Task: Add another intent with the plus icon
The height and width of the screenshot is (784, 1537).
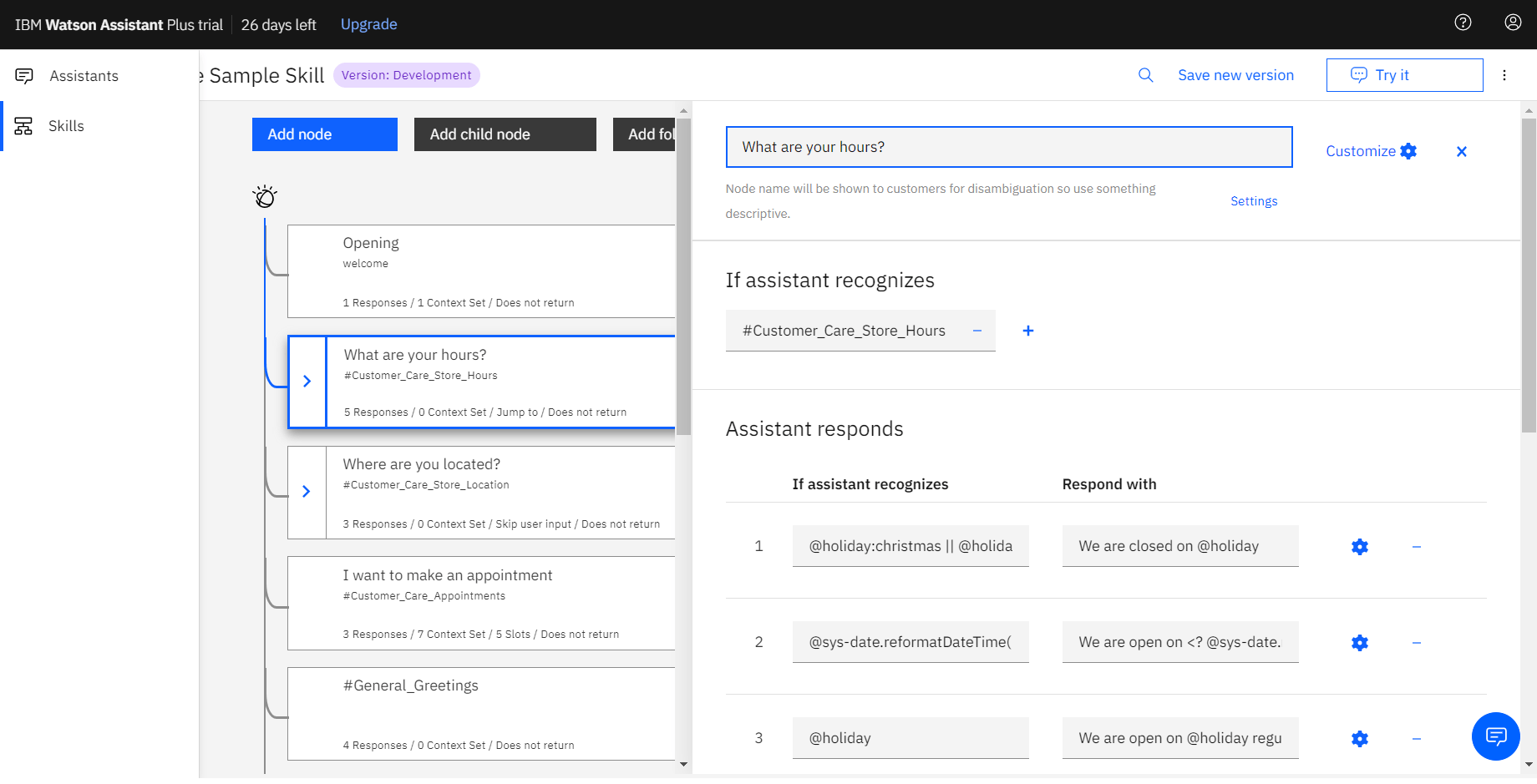Action: [x=1027, y=331]
